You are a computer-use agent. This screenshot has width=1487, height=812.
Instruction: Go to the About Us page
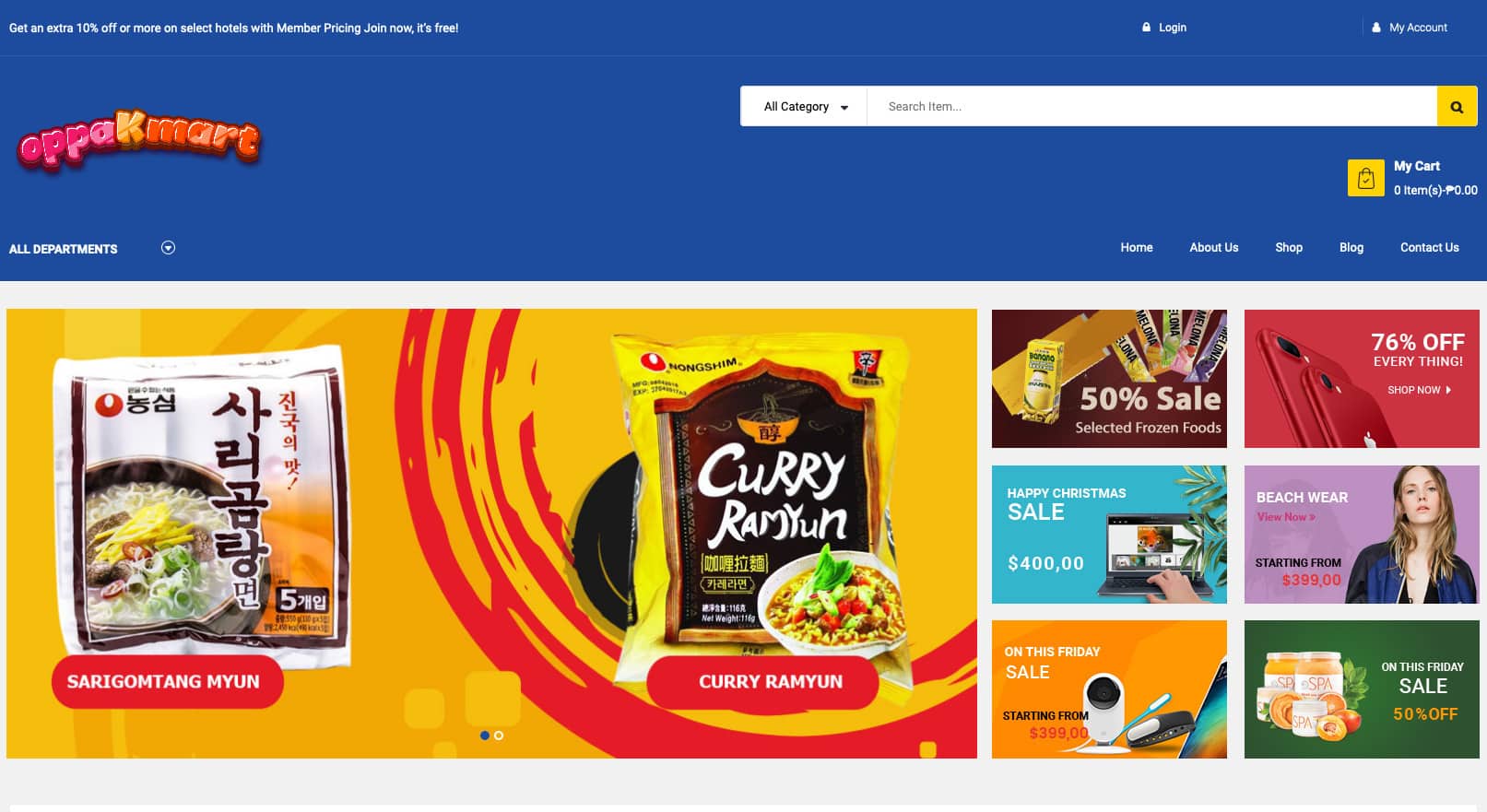pos(1214,247)
